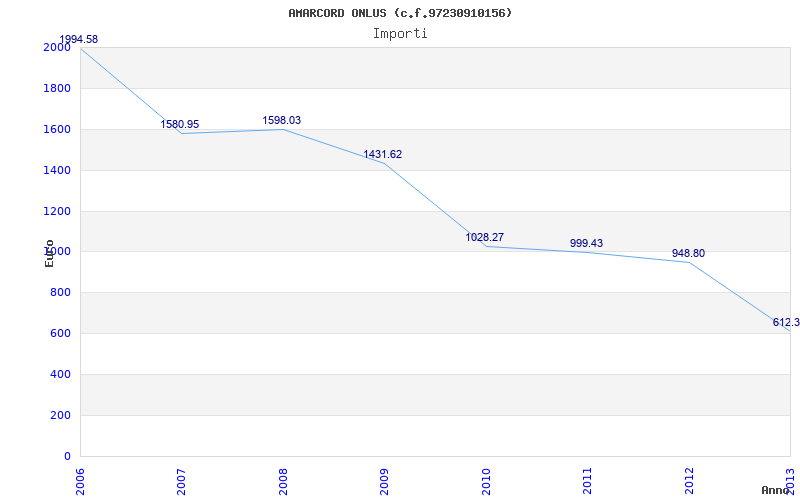The image size is (800, 500).
Task: Click the AMARCORD ONLUS chart title
Action: click(400, 13)
